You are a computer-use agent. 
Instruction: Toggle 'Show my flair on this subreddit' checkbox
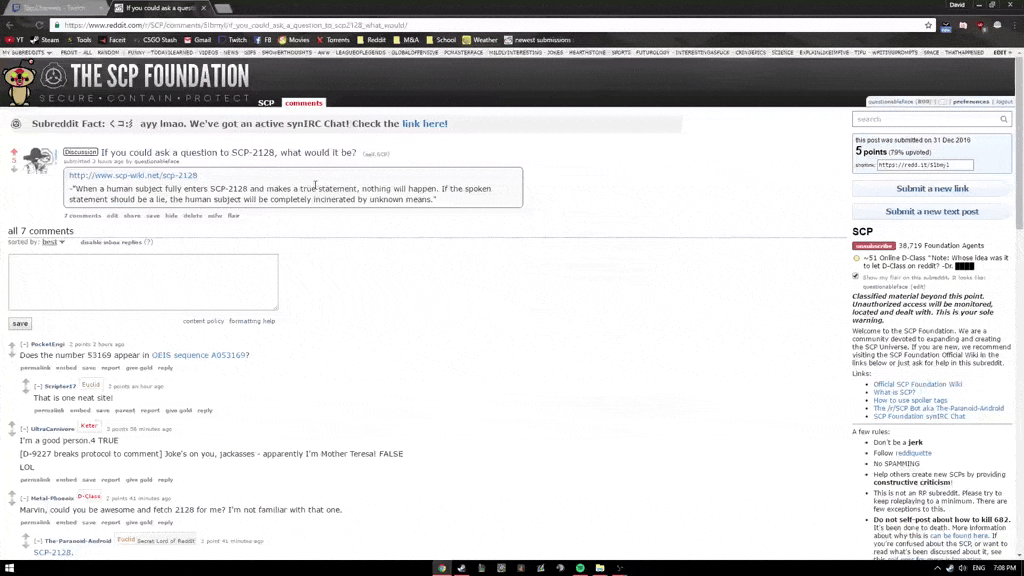[856, 276]
